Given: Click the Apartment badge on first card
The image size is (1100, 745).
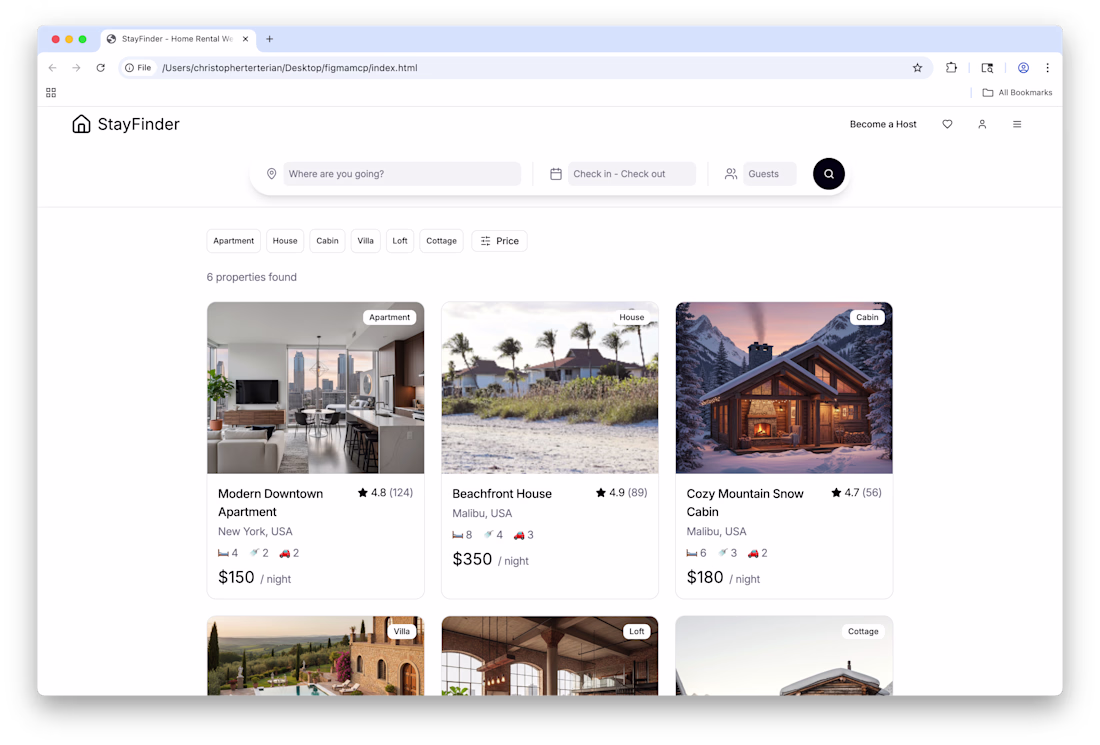Looking at the screenshot, I should click(389, 317).
